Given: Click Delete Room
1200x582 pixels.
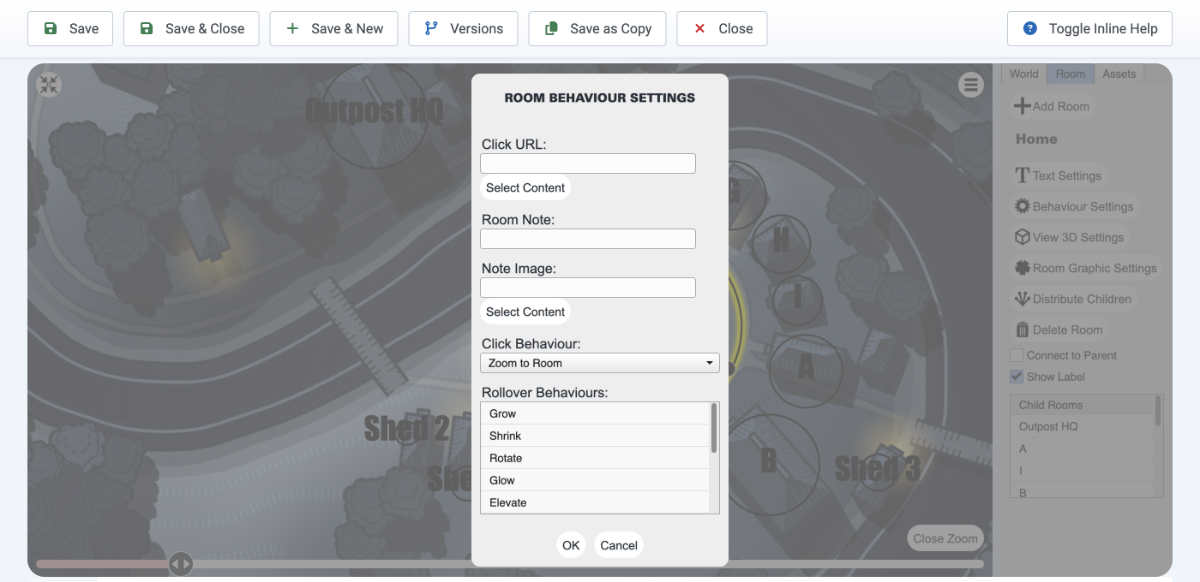Looking at the screenshot, I should [1059, 330].
